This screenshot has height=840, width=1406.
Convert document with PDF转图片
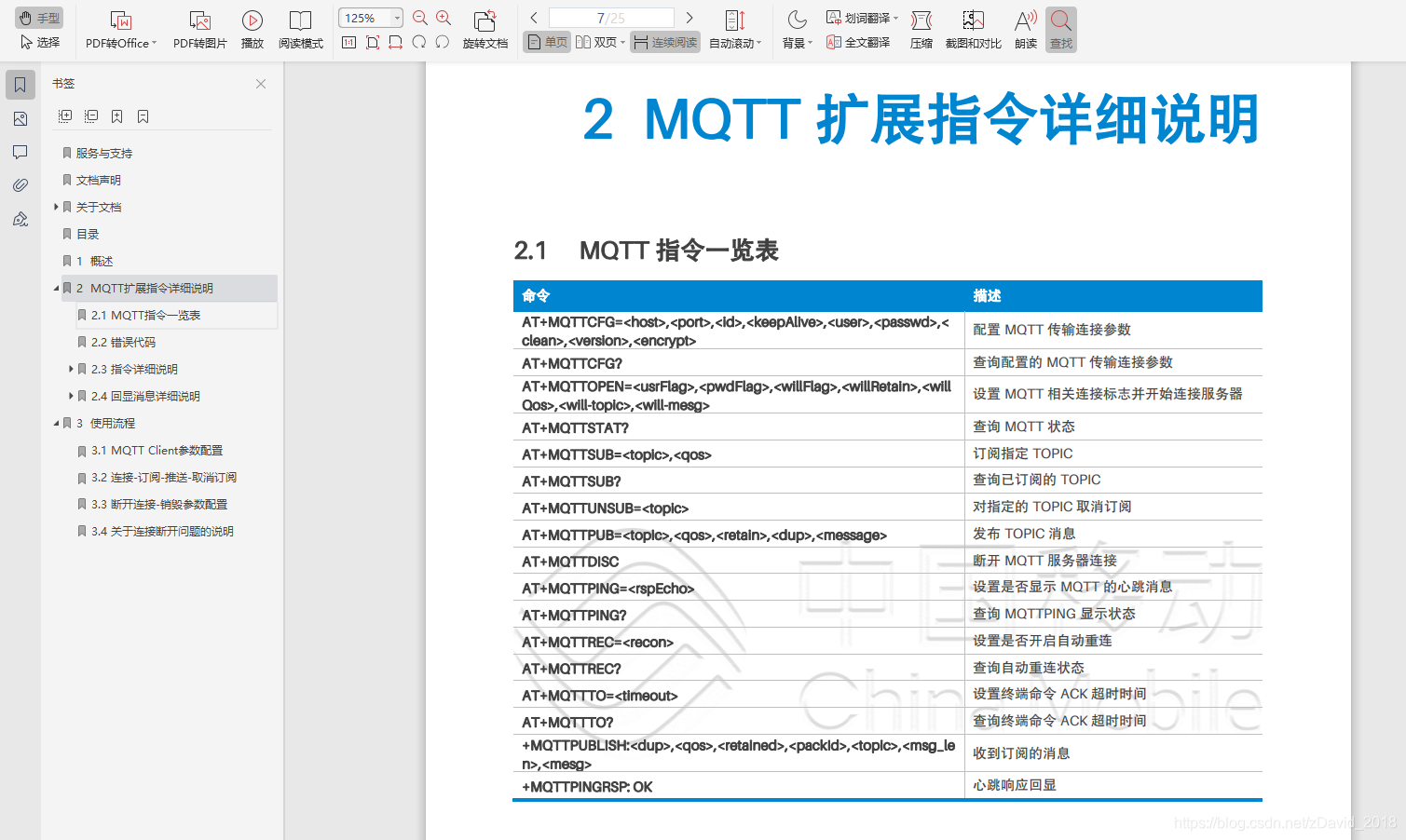pos(198,28)
